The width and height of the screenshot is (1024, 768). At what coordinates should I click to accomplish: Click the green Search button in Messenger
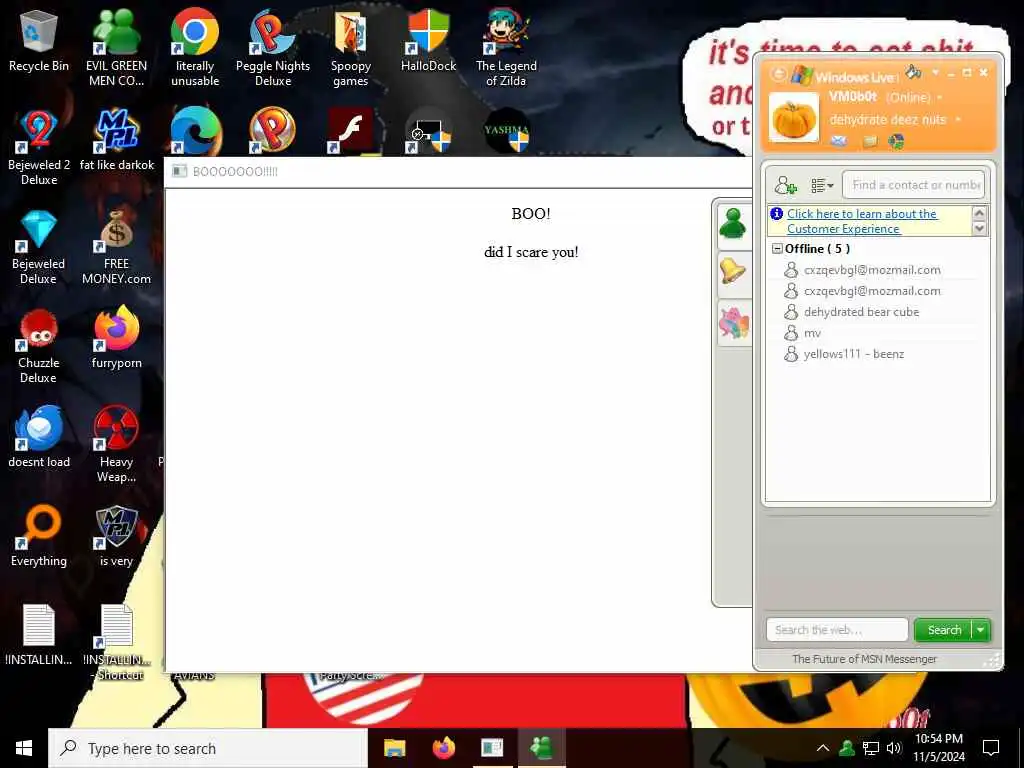943,630
